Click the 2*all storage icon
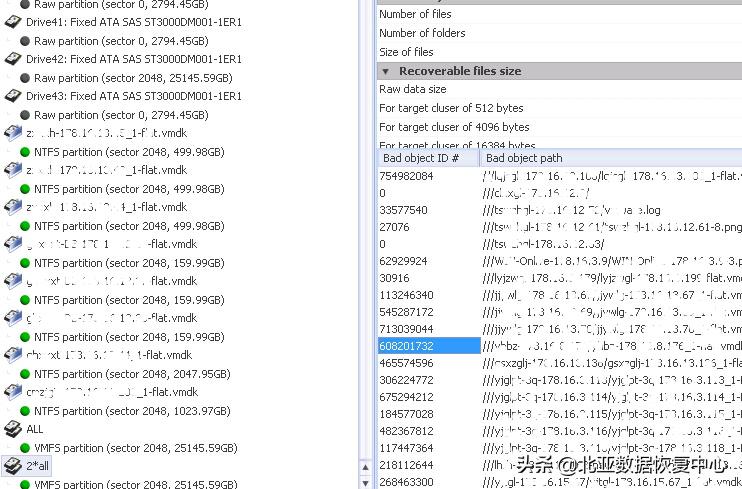The width and height of the screenshot is (742, 489). (13, 466)
